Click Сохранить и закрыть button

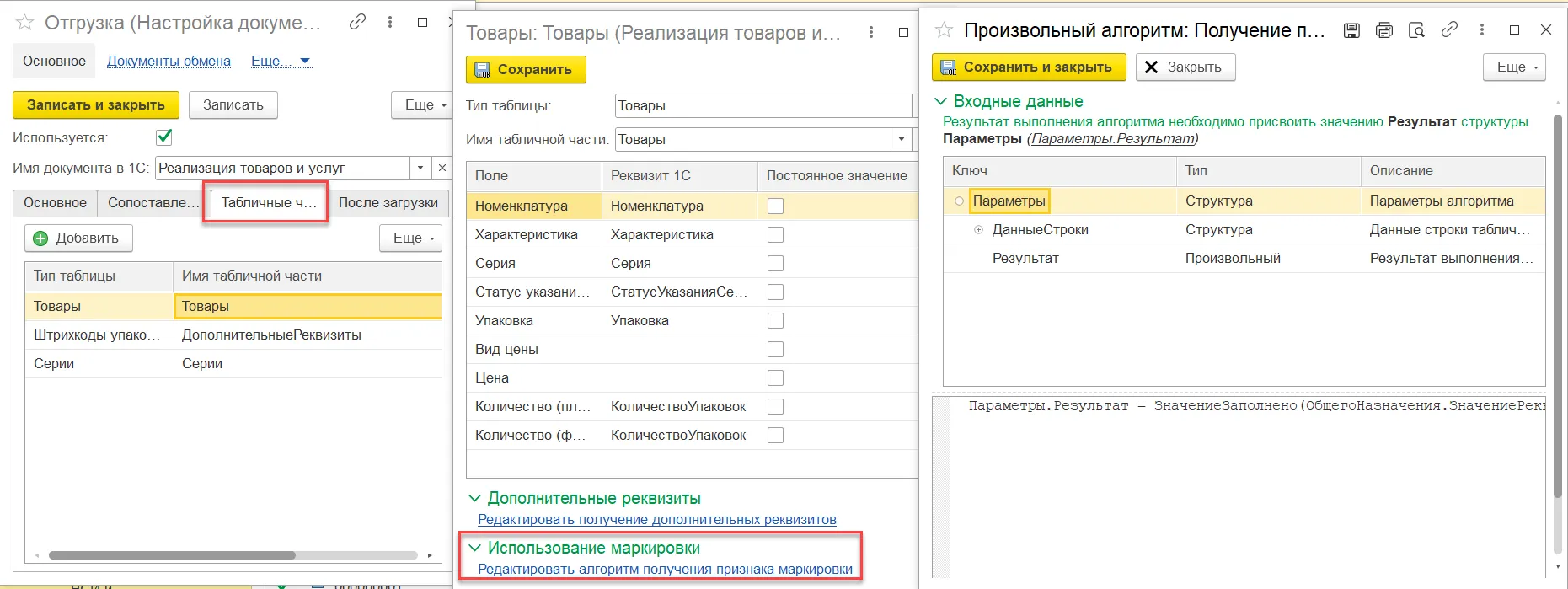(x=1029, y=67)
